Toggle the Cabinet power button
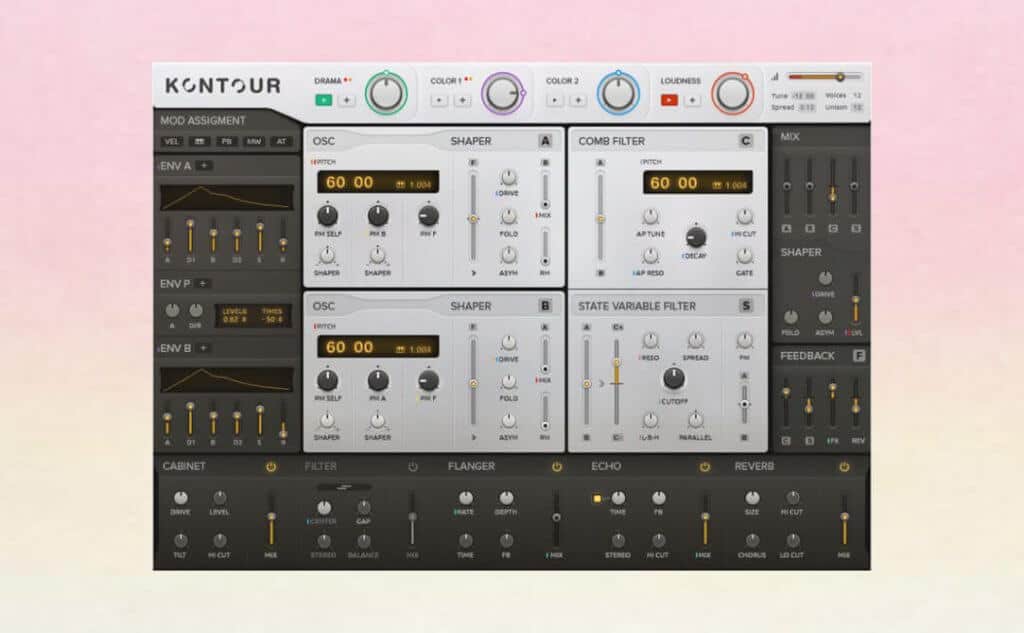Screen dimensions: 1024x633 click(x=271, y=466)
